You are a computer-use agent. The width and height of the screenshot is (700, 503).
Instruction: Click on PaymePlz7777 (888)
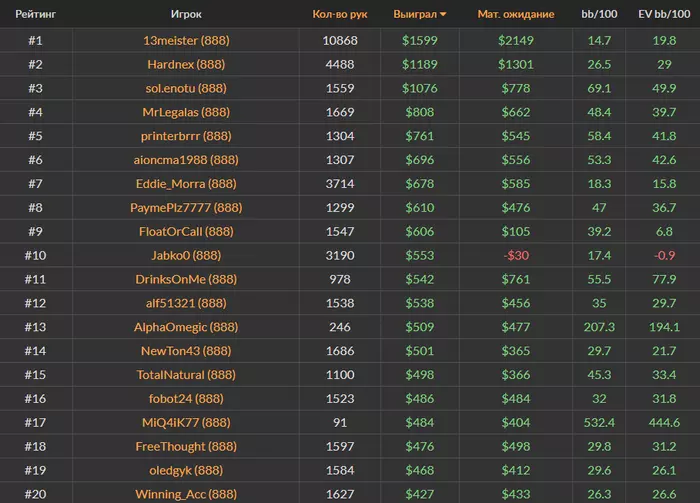tap(185, 208)
